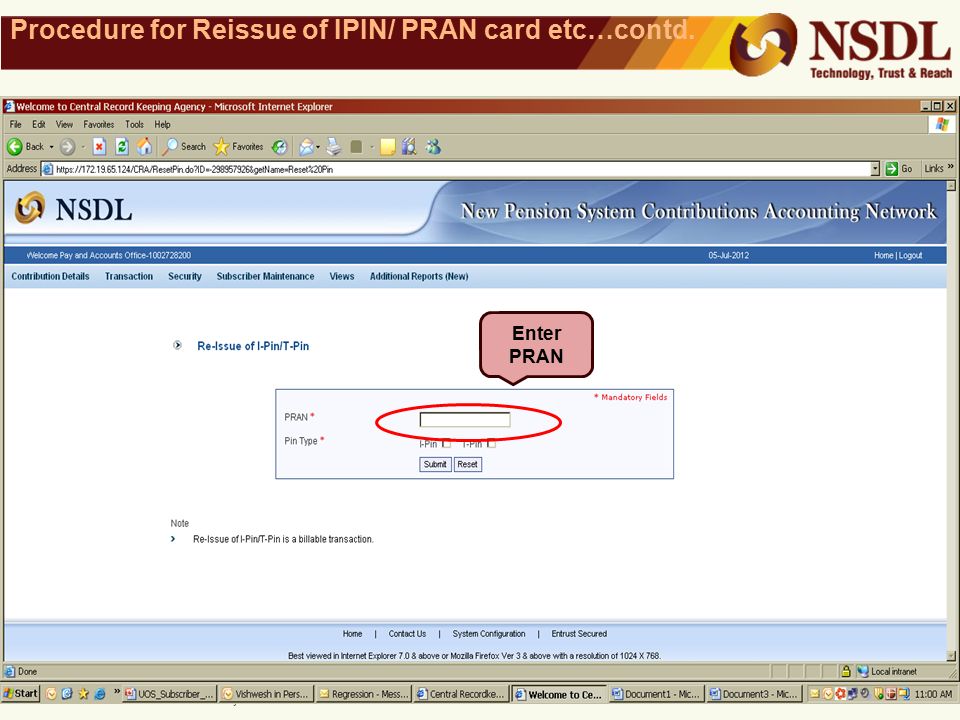Click the Mail envelope toolbar icon
960x720 pixels.
coord(306,147)
